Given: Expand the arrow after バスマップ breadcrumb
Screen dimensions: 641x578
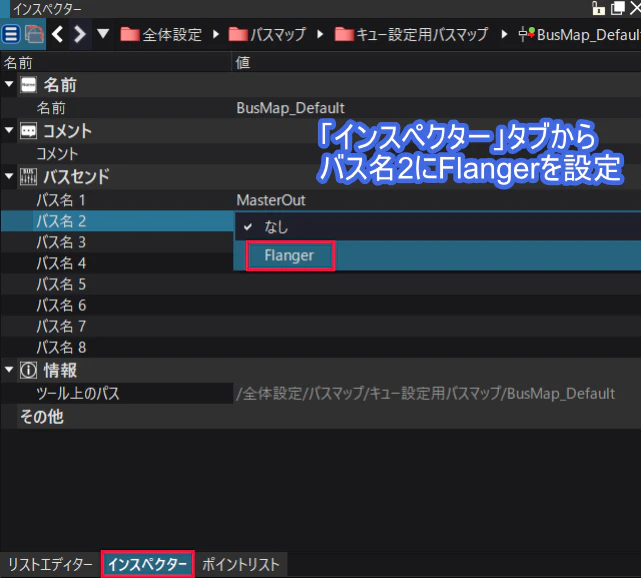Looking at the screenshot, I should click(320, 34).
